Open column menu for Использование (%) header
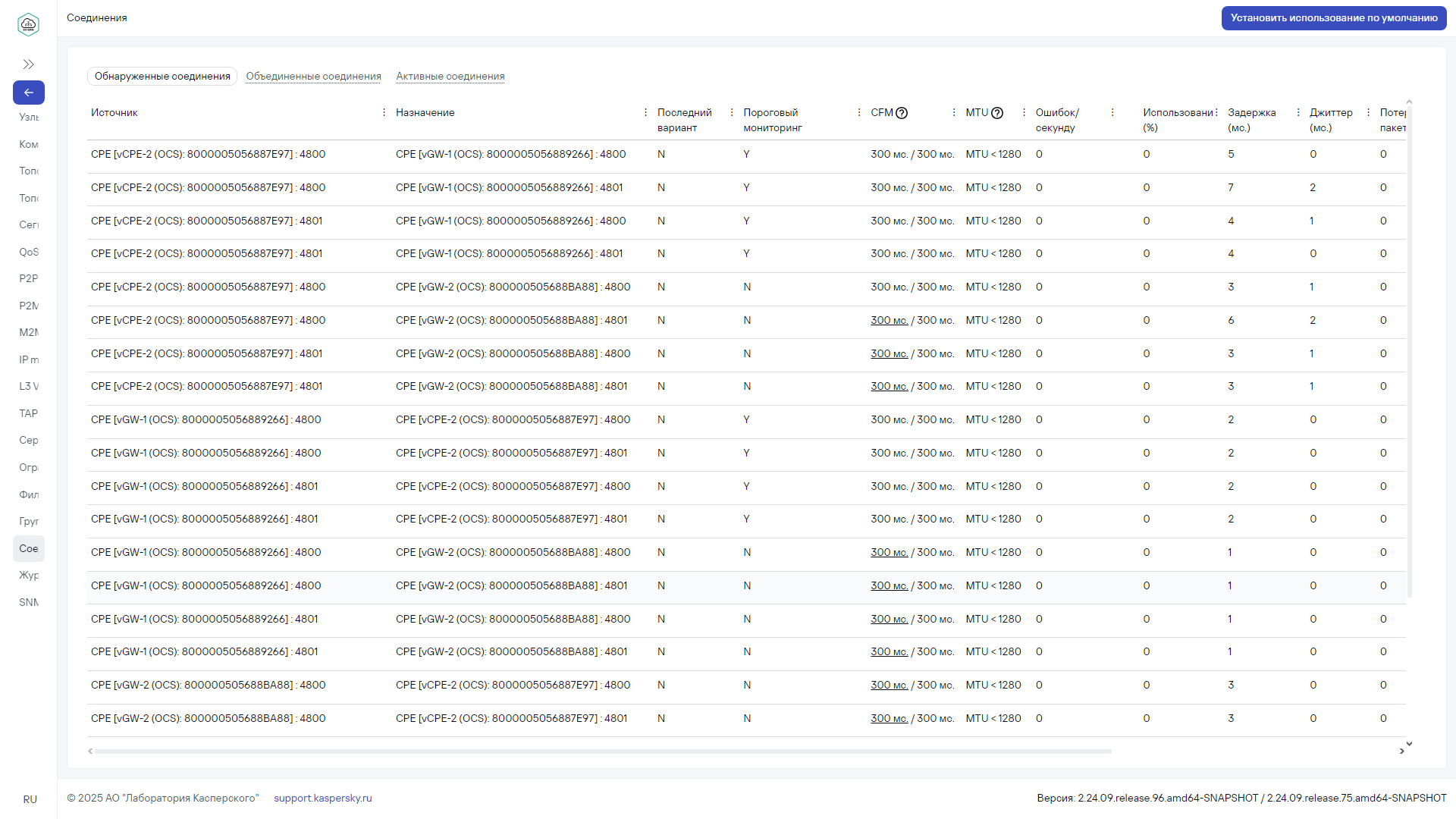The width and height of the screenshot is (1456, 819). click(x=1216, y=112)
